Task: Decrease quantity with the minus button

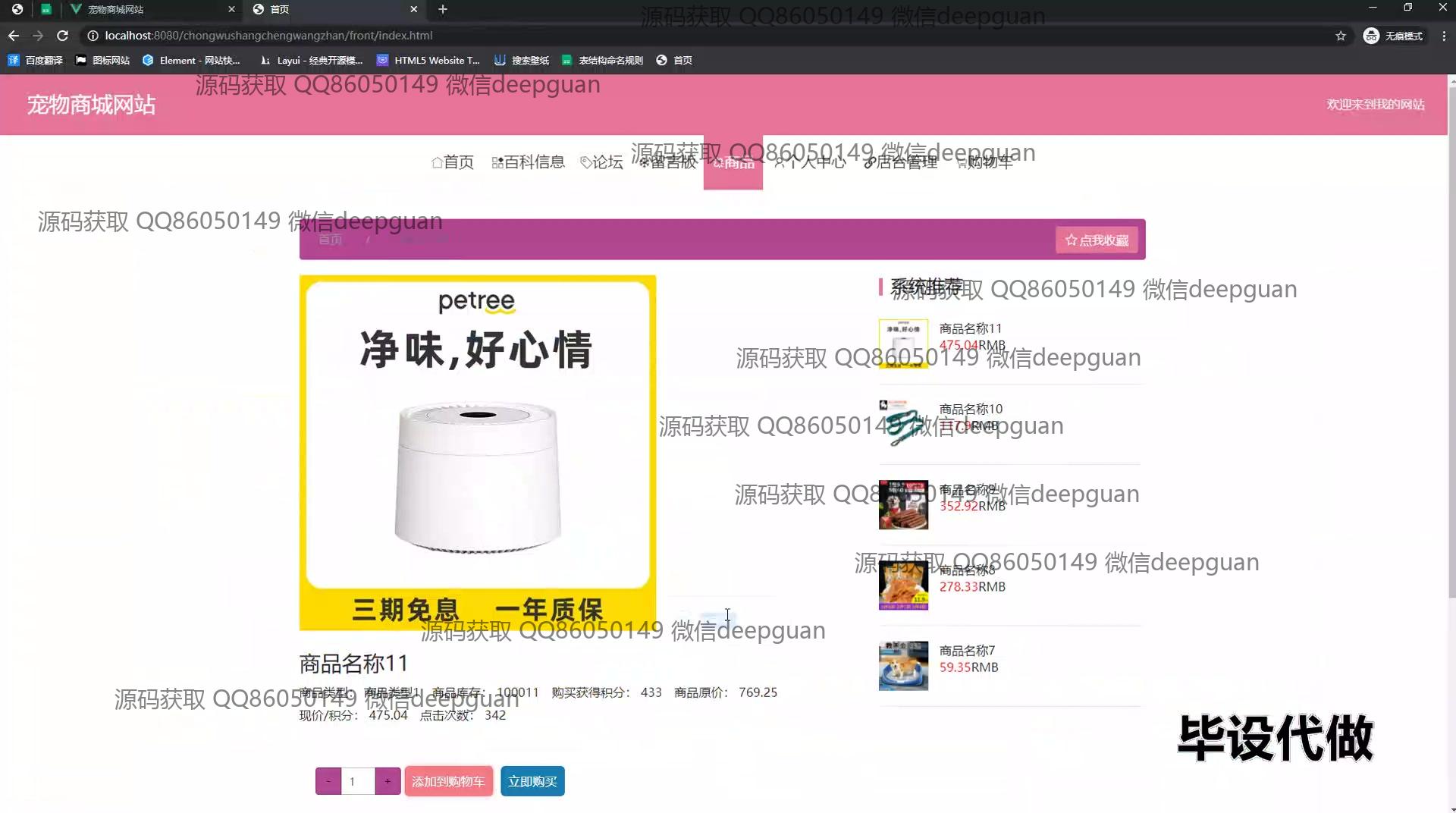Action: [x=328, y=781]
